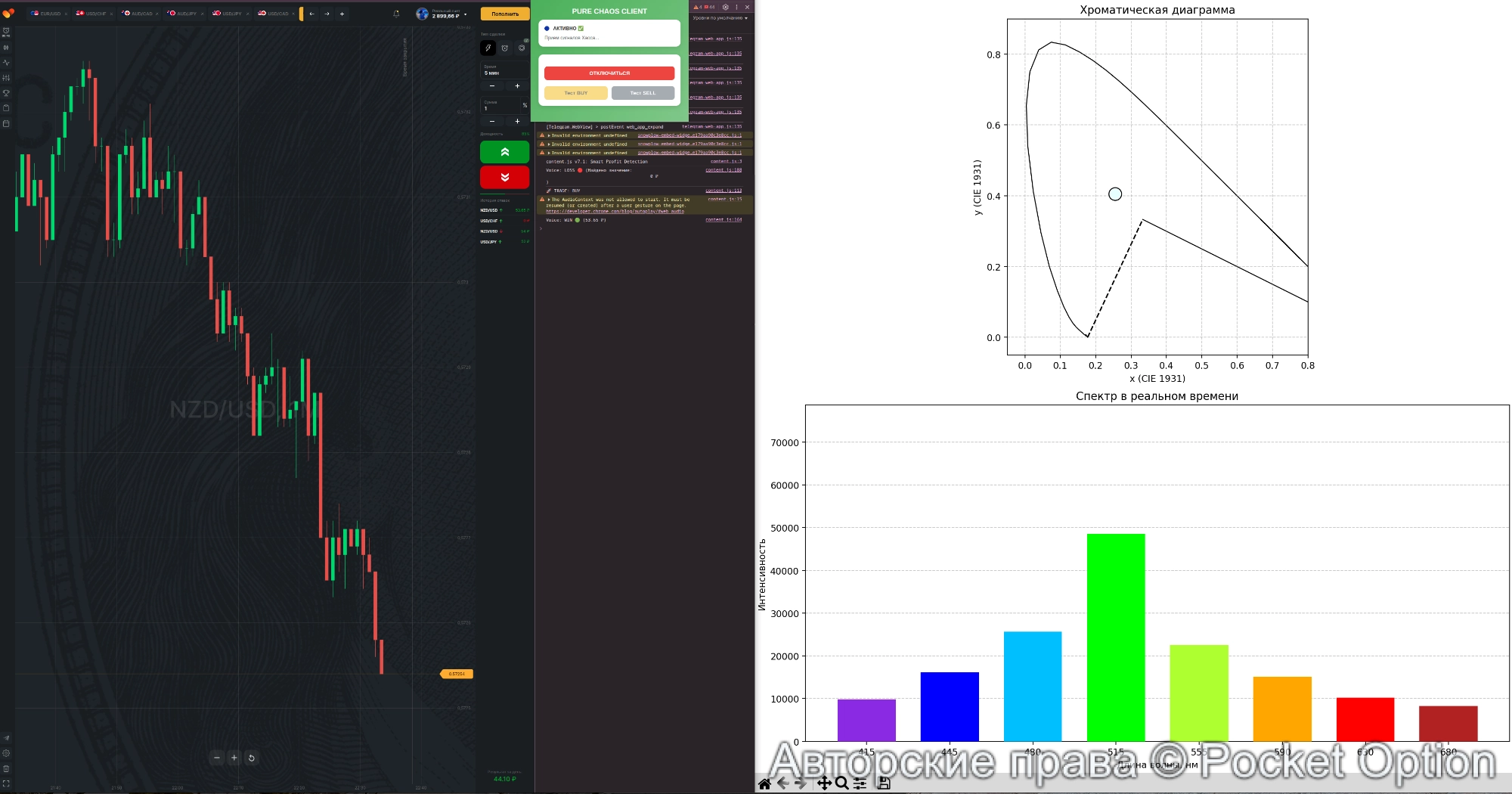Switch to the AUD/JPY asset tab
Screen dimensions: 1512x794
point(183,14)
